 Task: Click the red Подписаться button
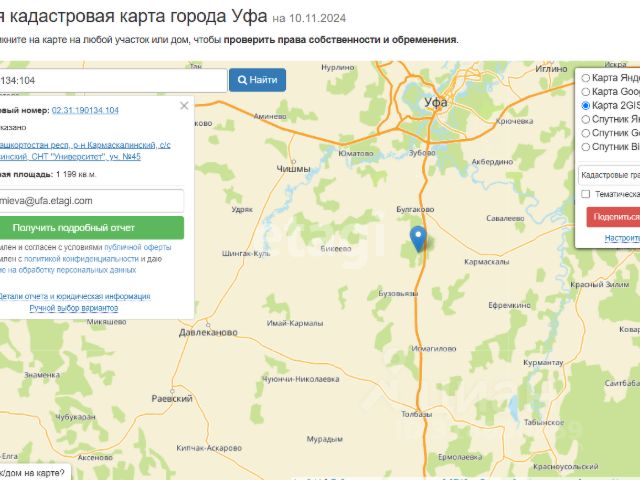click(x=613, y=217)
